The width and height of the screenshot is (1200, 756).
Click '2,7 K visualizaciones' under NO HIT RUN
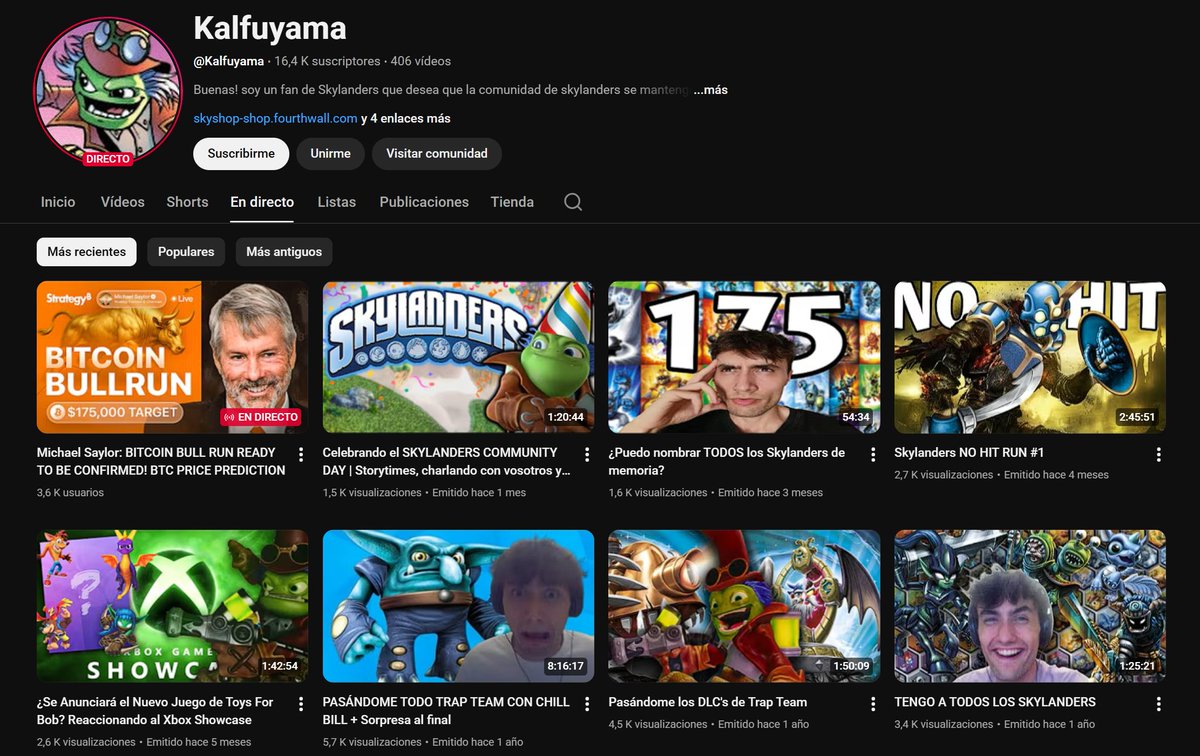945,475
